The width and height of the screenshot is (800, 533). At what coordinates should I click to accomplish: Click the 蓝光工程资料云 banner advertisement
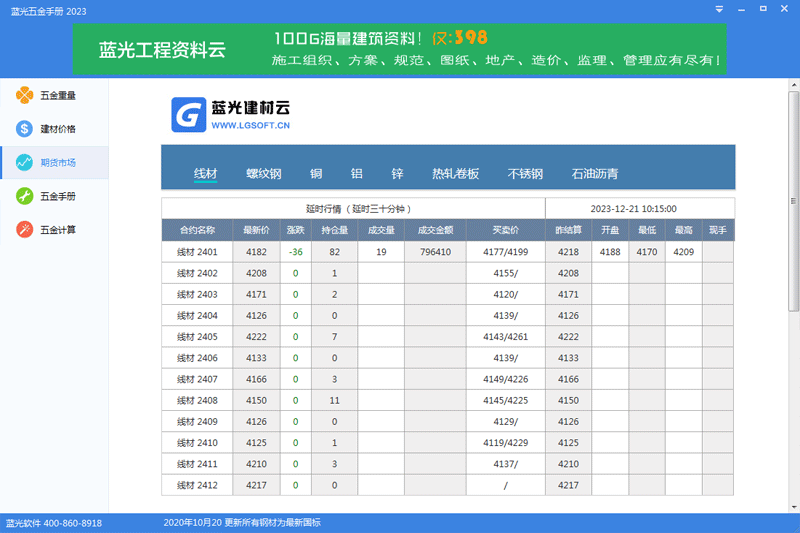[399, 50]
